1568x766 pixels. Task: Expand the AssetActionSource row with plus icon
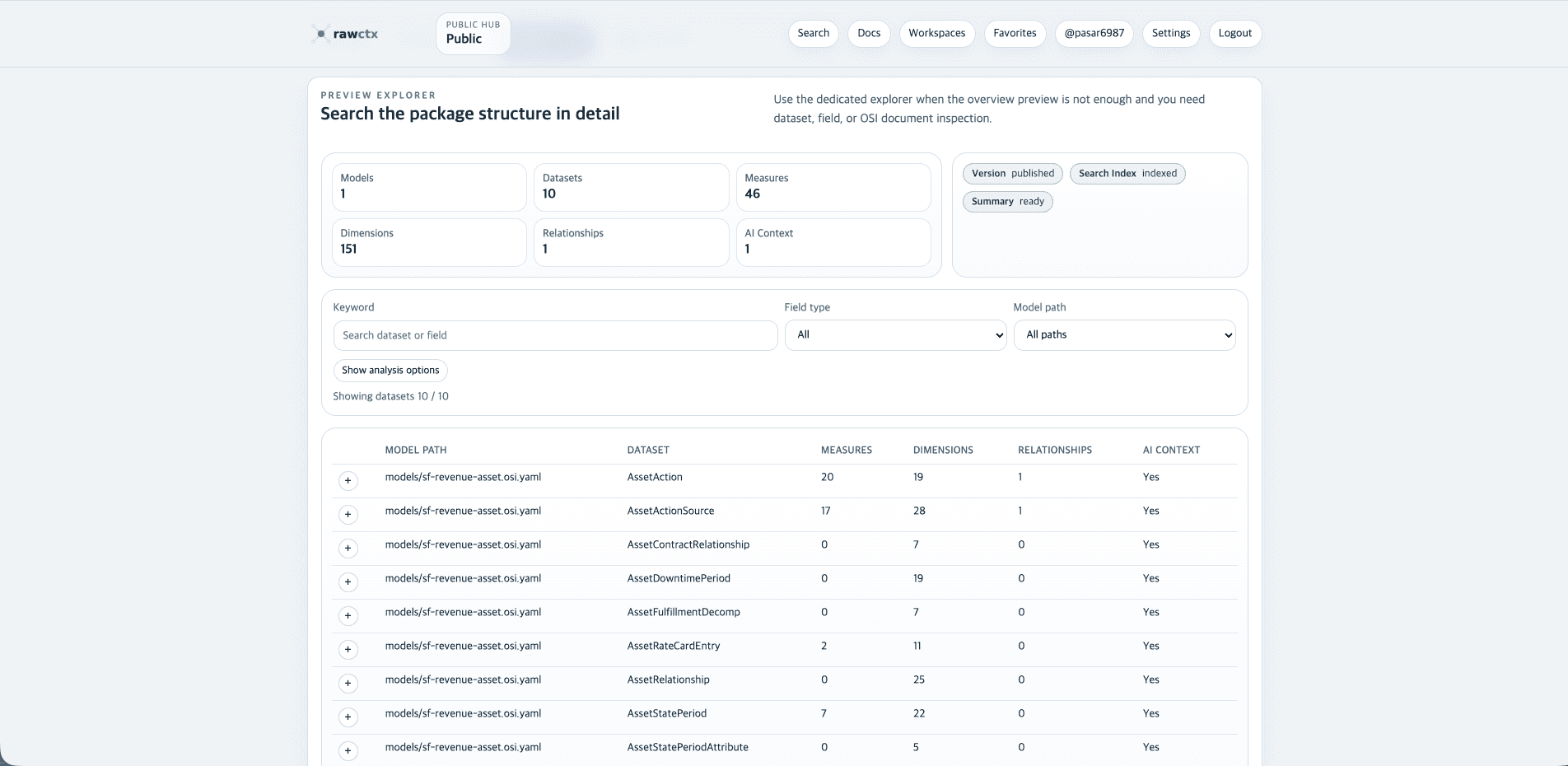tap(348, 515)
